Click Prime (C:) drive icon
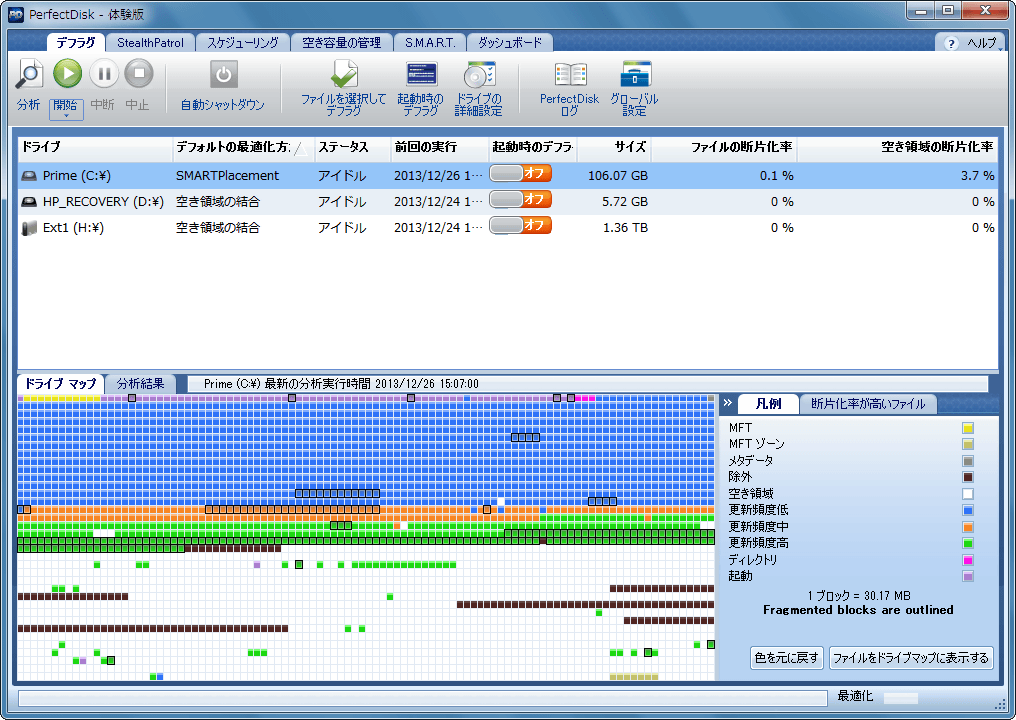1016x720 pixels. coord(29,176)
